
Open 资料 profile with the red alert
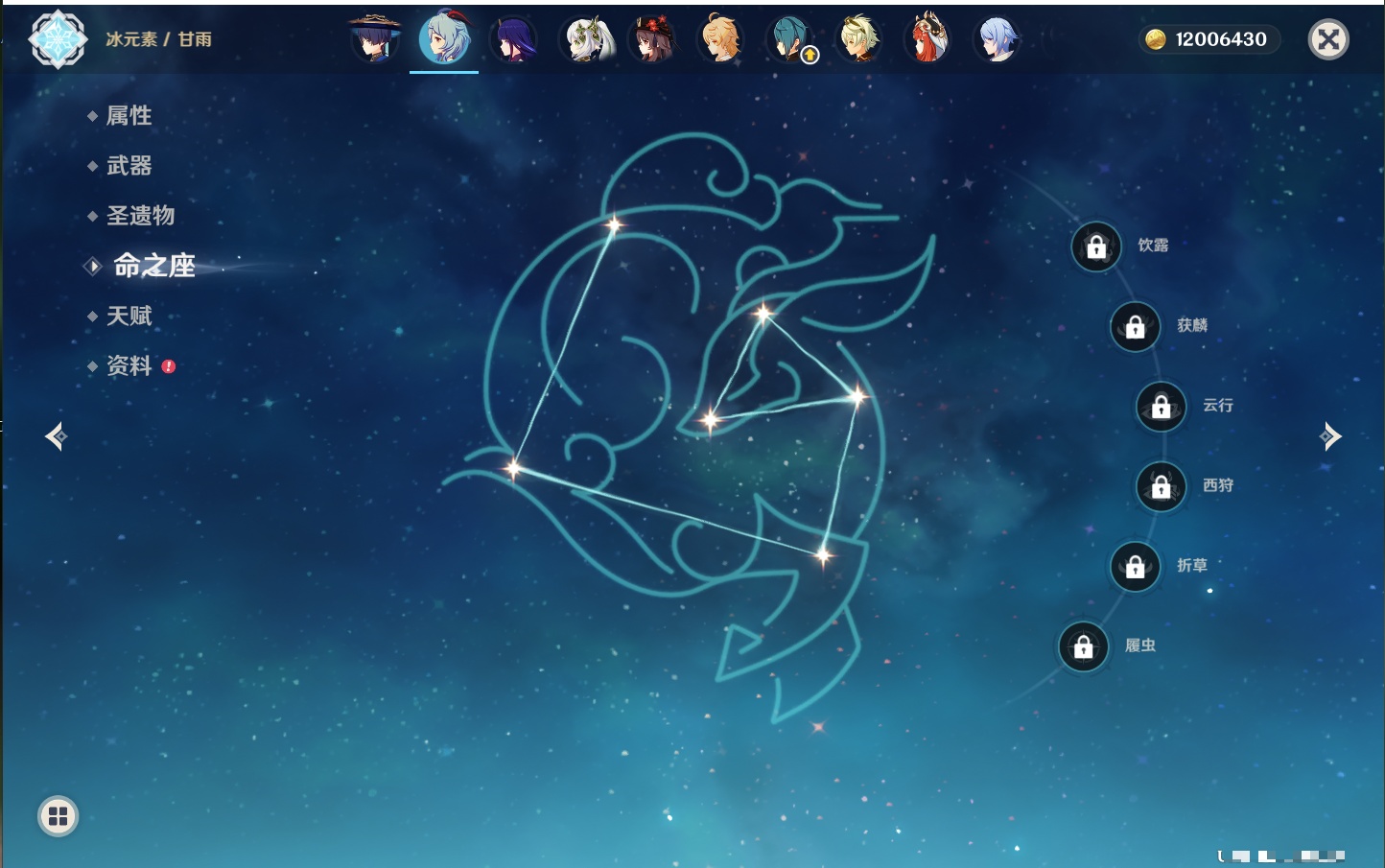point(130,365)
